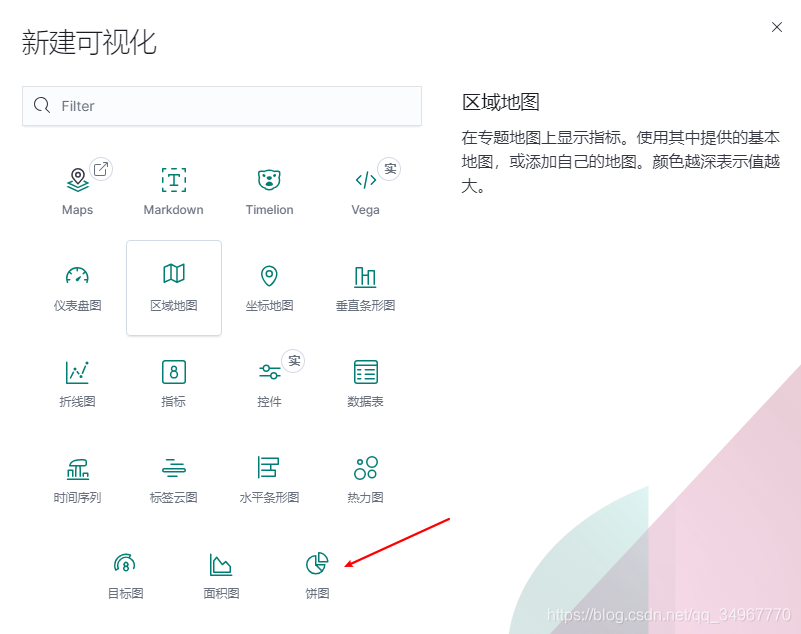The height and width of the screenshot is (634, 801).
Task: Select the 区域地图 region map icon
Action: click(x=174, y=274)
